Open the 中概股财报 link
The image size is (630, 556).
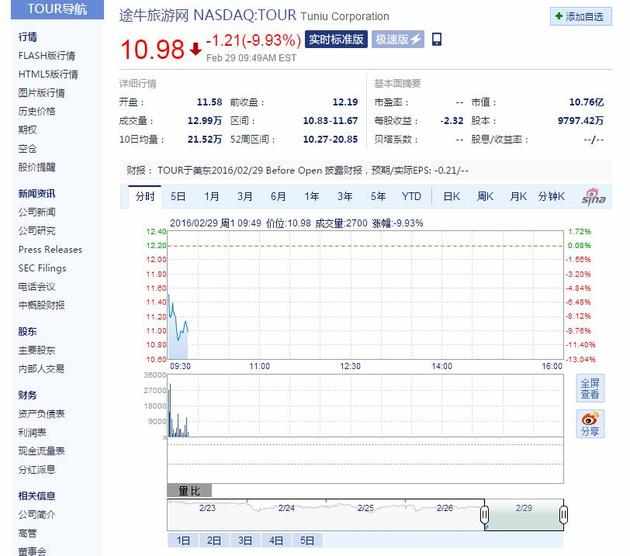[41, 305]
